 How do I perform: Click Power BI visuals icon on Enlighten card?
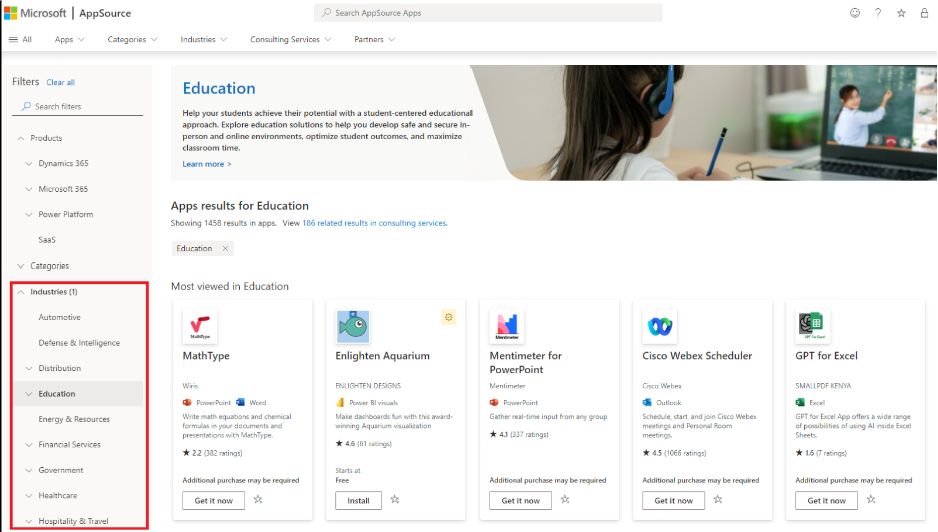pyautogui.click(x=340, y=402)
